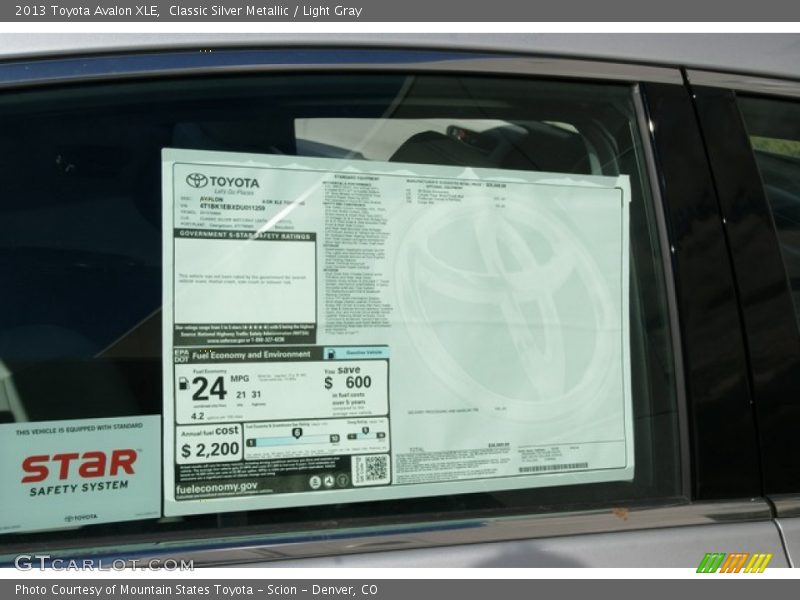Screen dimensions: 800x600
Task: Click the Gasoline Vehicle fuel pump icon
Action: [x=333, y=353]
